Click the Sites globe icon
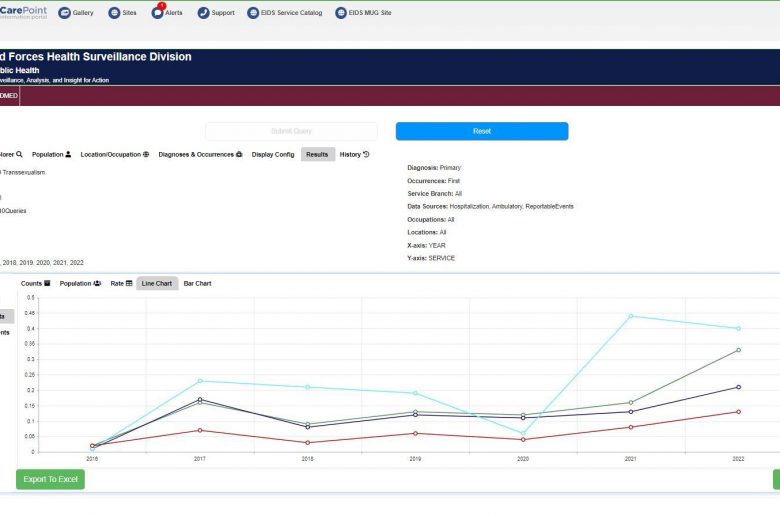Image resolution: width=780 pixels, height=516 pixels. 113,13
